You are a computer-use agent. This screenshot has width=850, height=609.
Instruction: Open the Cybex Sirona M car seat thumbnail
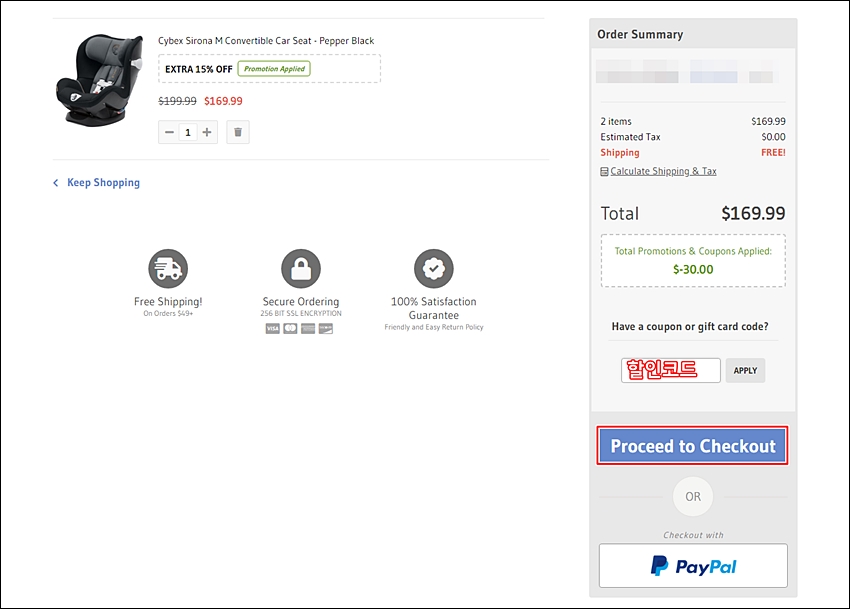coord(99,80)
